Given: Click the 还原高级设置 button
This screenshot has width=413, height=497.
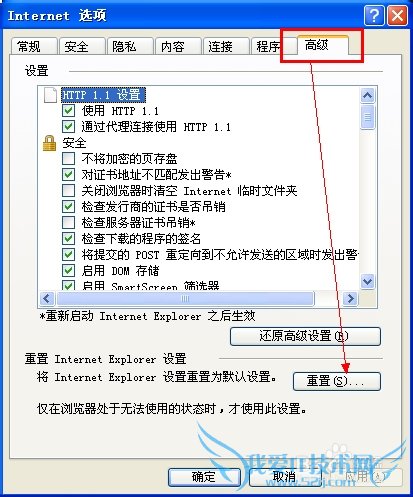Looking at the screenshot, I should (x=305, y=336).
